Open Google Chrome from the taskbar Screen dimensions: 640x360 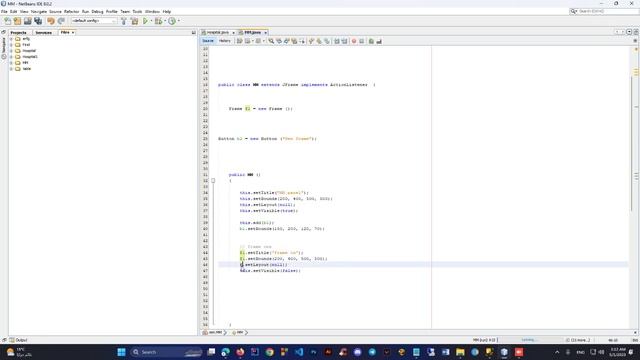click(x=269, y=352)
